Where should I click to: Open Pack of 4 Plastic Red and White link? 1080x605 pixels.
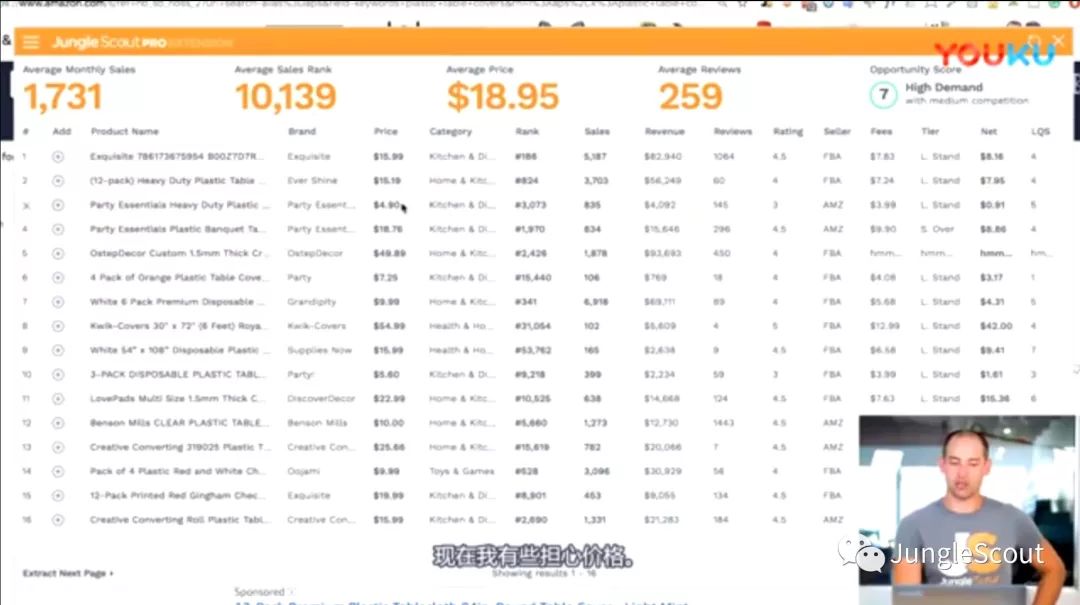point(176,471)
